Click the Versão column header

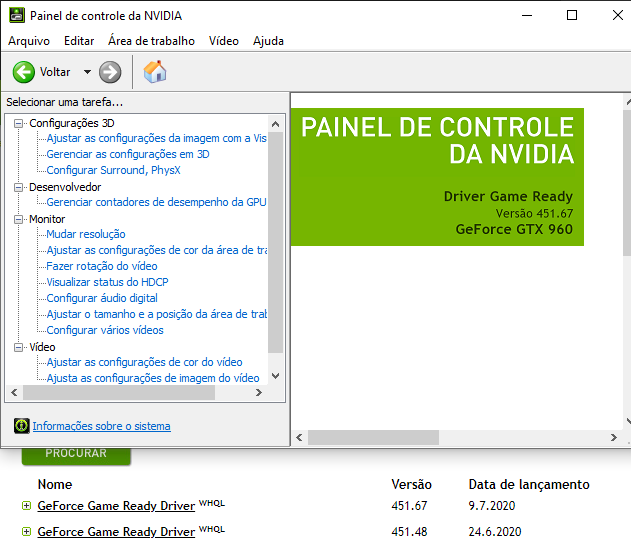pos(411,484)
